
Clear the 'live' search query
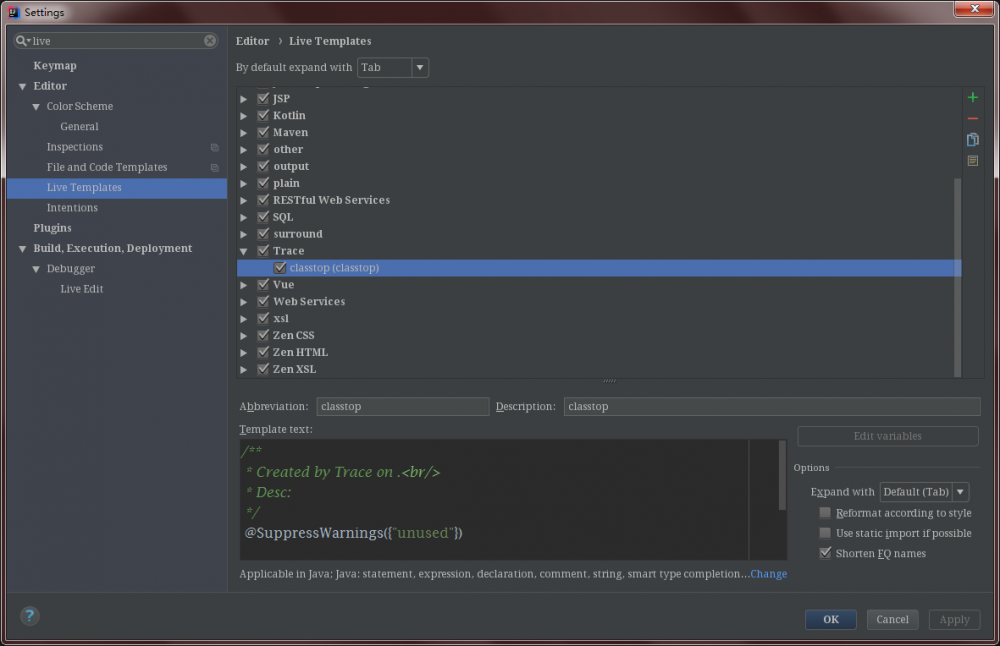(208, 40)
